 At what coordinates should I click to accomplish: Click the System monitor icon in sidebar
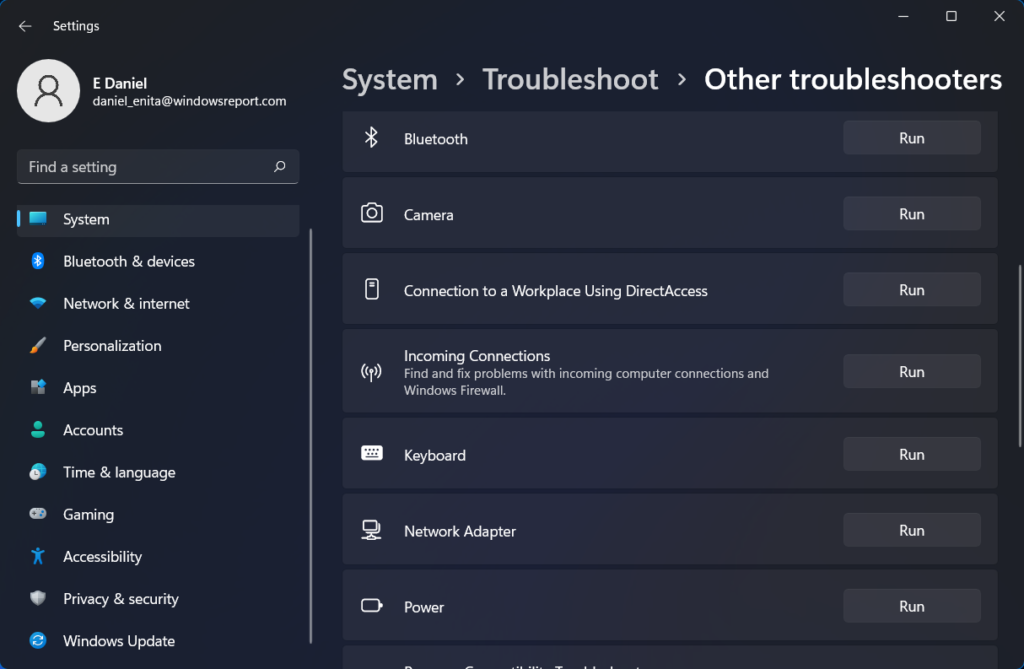(38, 218)
